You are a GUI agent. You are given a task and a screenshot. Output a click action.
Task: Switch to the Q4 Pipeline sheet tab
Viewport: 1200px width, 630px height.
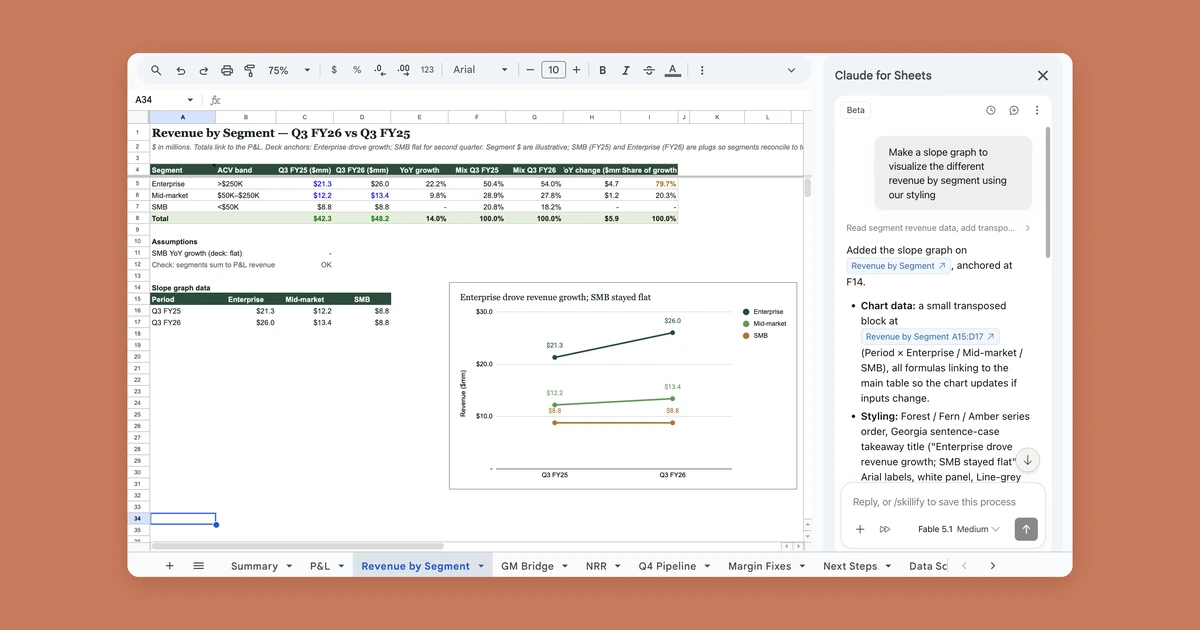667,566
